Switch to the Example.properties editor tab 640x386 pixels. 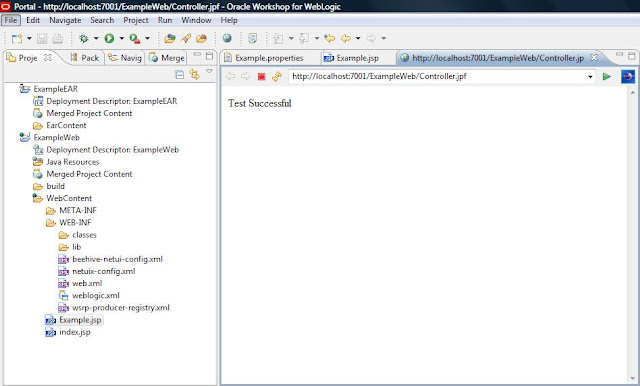tap(264, 58)
